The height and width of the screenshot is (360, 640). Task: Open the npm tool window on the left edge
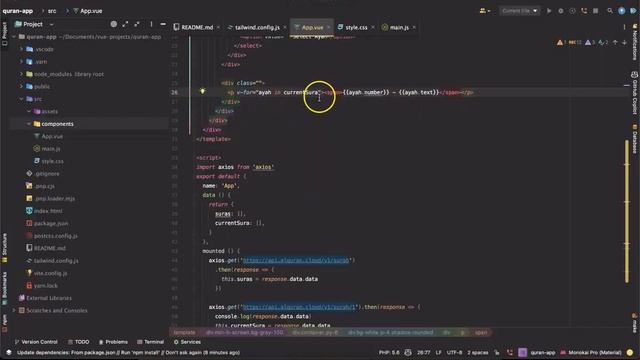[4, 323]
